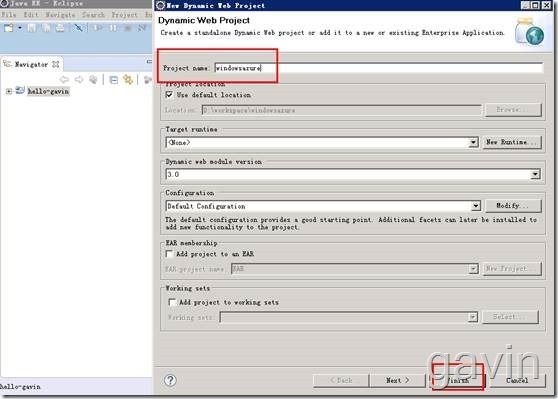Click the Location path field
558x399 pixels.
342,110
